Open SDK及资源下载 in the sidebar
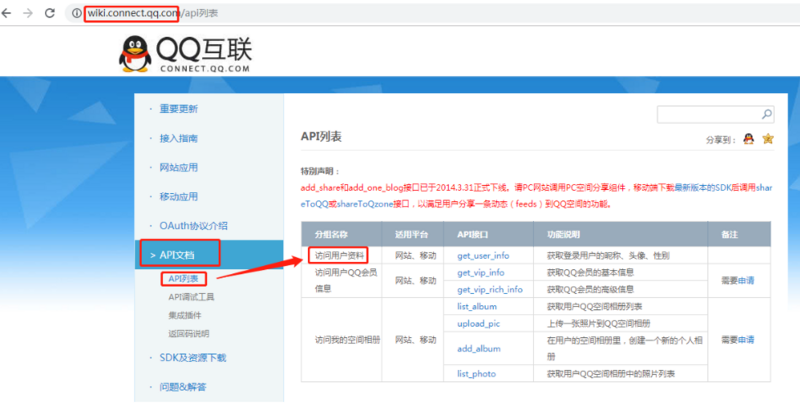 (x=192, y=358)
